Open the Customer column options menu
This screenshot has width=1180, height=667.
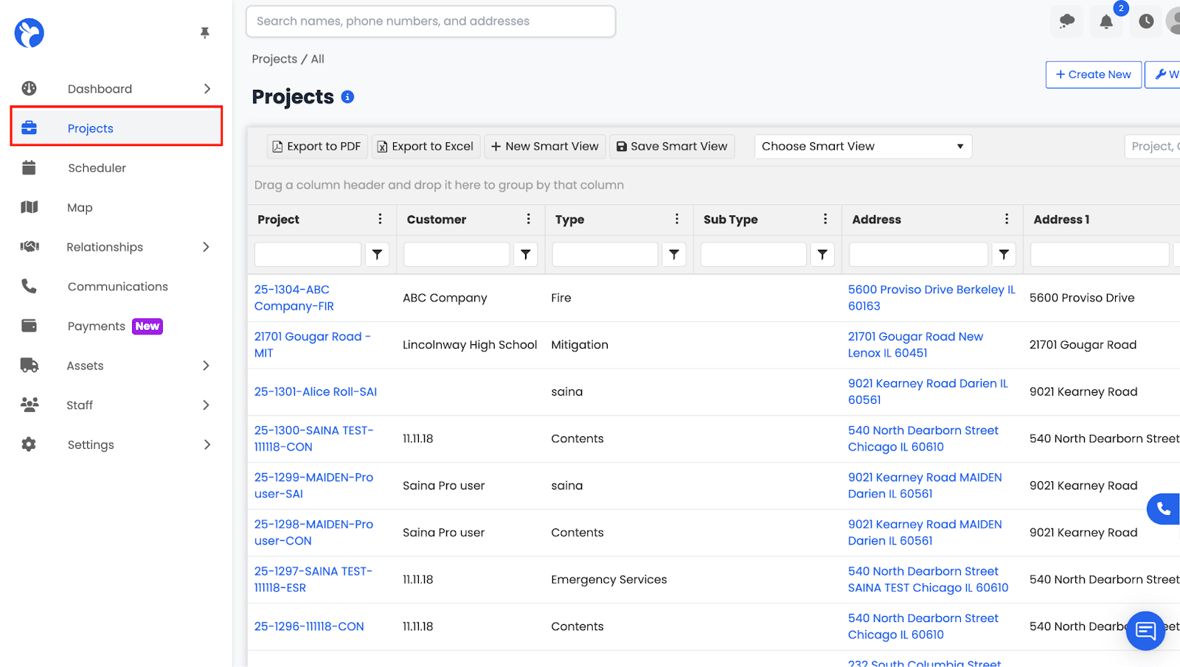[528, 219]
